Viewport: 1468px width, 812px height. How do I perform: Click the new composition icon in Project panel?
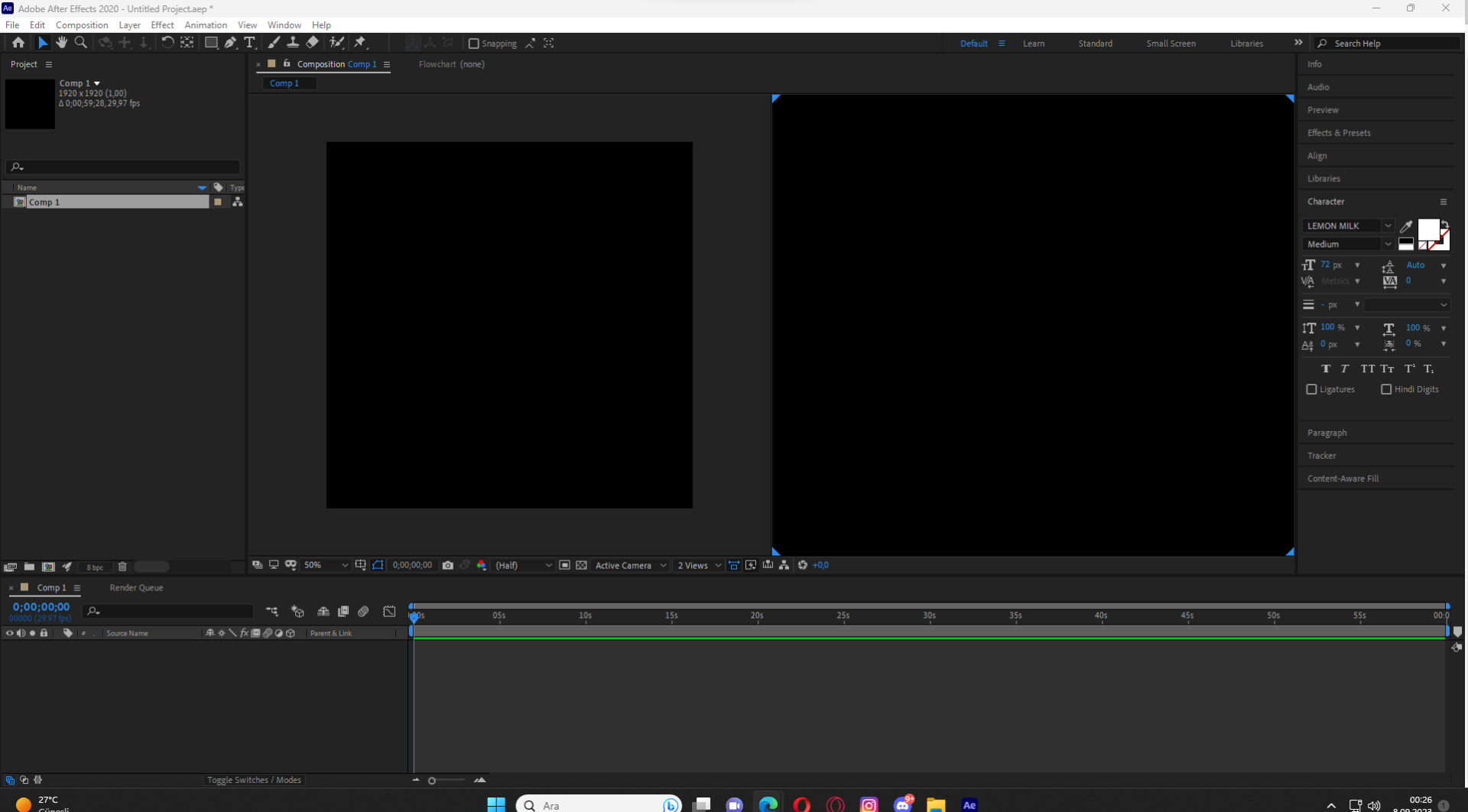[48, 567]
